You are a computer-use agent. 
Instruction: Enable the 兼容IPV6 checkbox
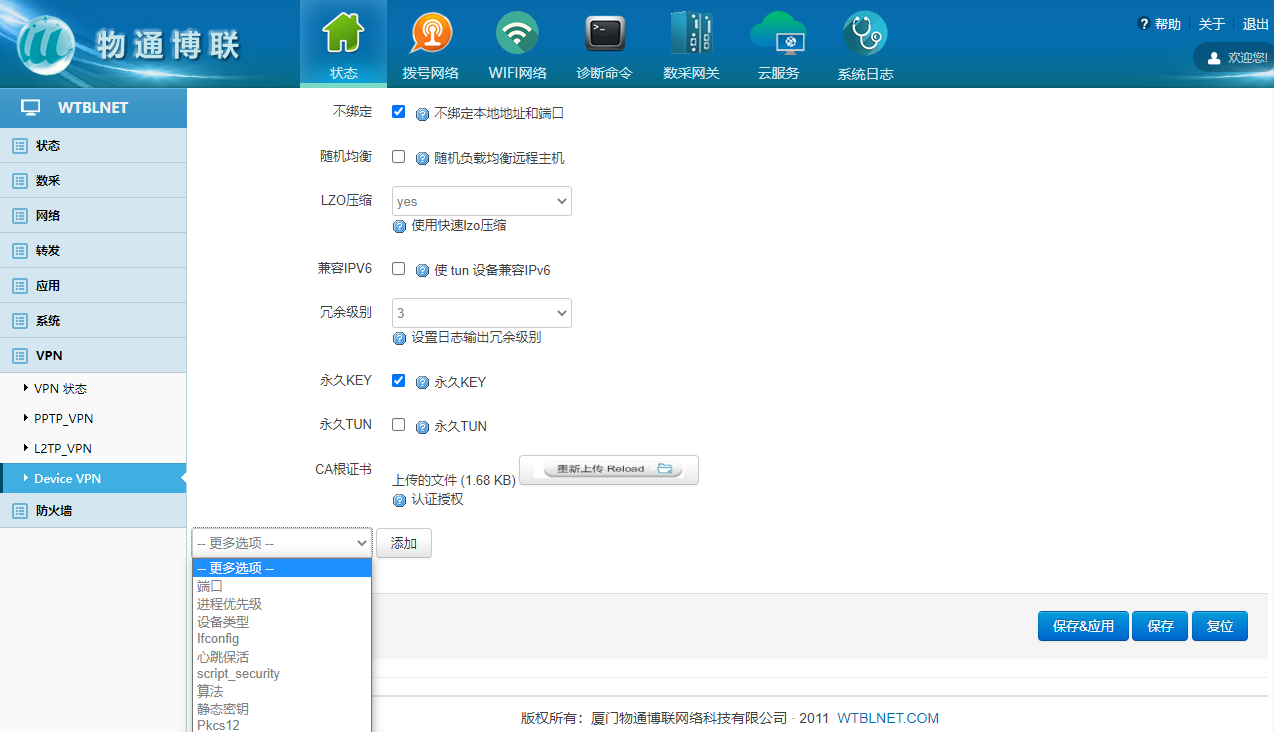click(399, 269)
